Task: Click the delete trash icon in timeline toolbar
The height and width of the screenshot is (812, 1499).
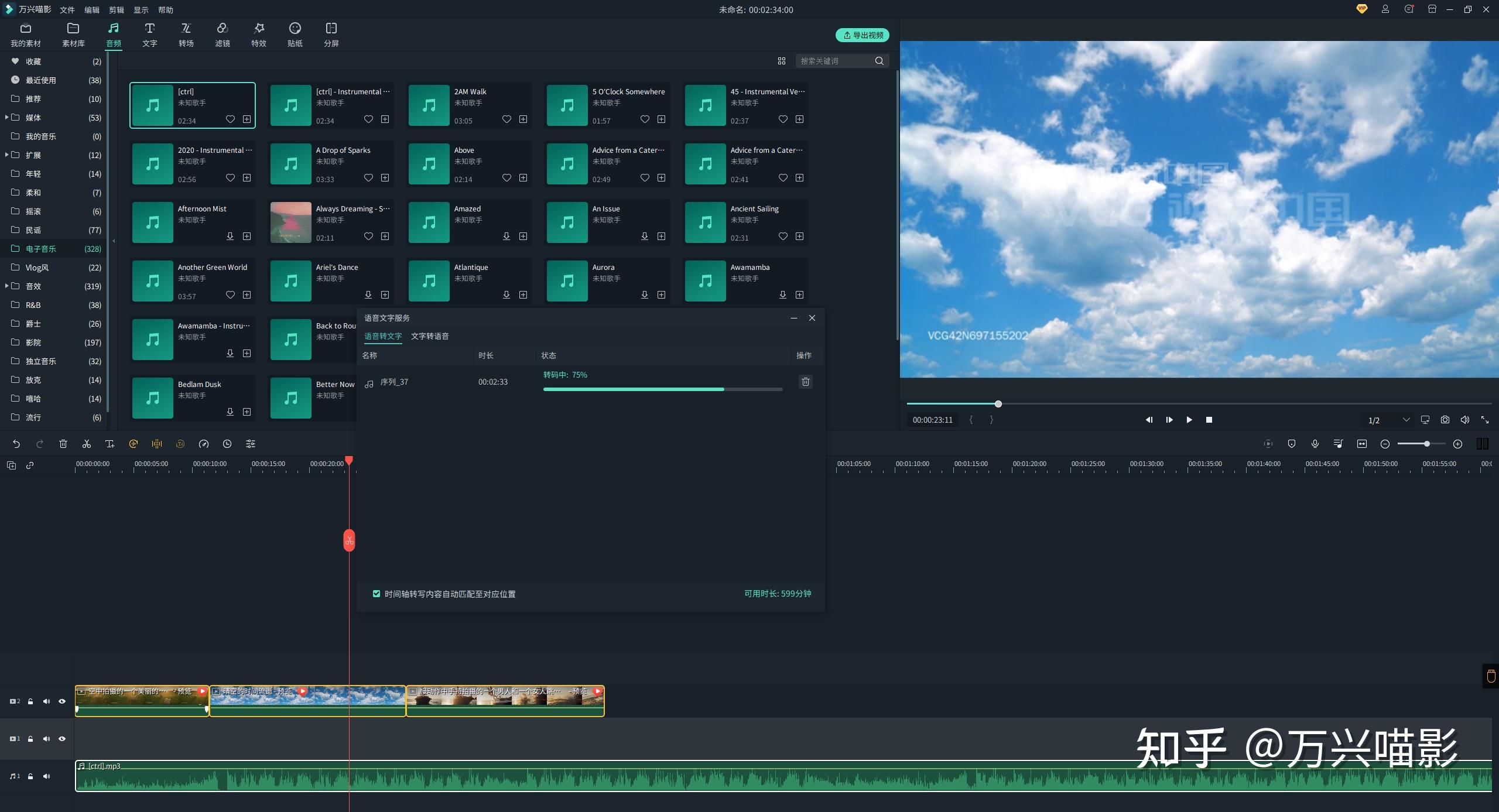Action: tap(63, 444)
